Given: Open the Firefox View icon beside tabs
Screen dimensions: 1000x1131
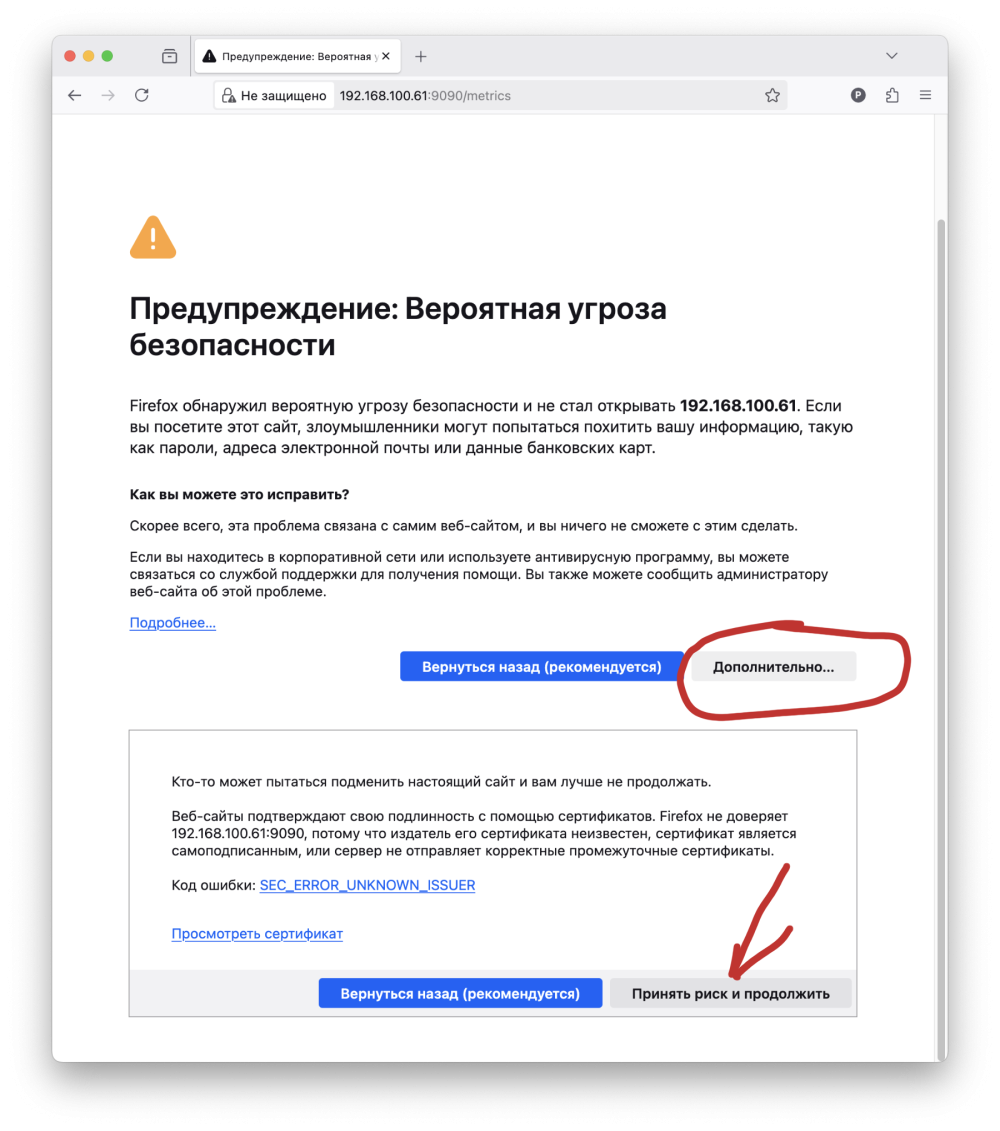Looking at the screenshot, I should (170, 56).
